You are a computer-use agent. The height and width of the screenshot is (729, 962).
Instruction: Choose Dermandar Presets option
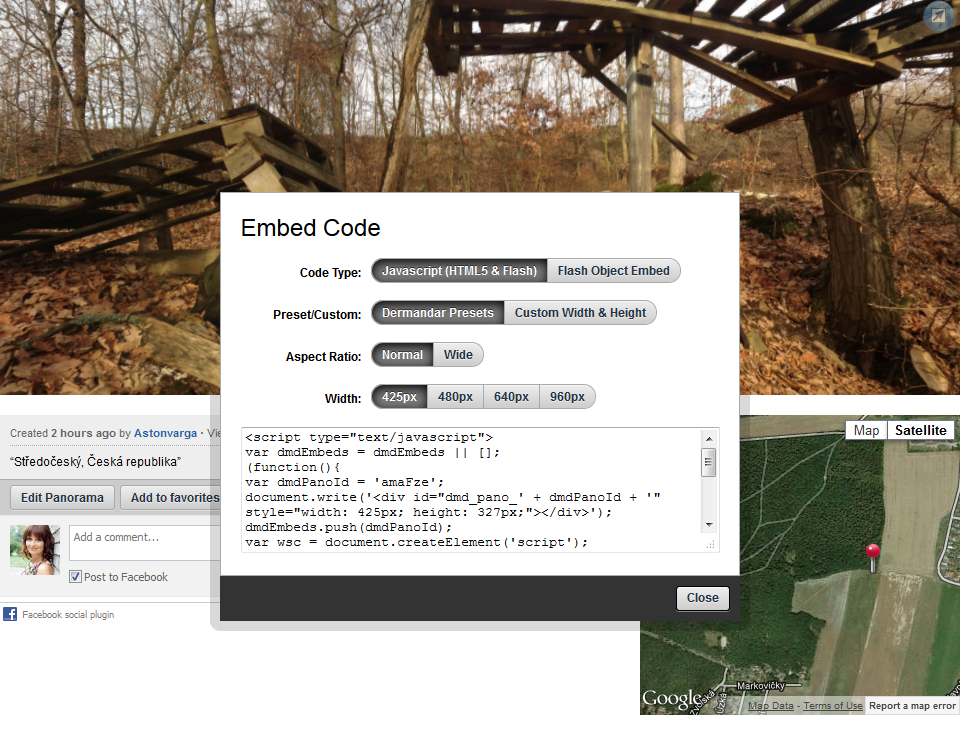(437, 313)
